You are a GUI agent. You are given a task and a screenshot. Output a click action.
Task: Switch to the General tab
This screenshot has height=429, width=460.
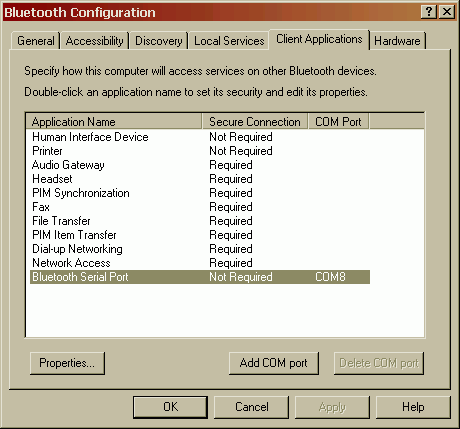pyautogui.click(x=36, y=41)
